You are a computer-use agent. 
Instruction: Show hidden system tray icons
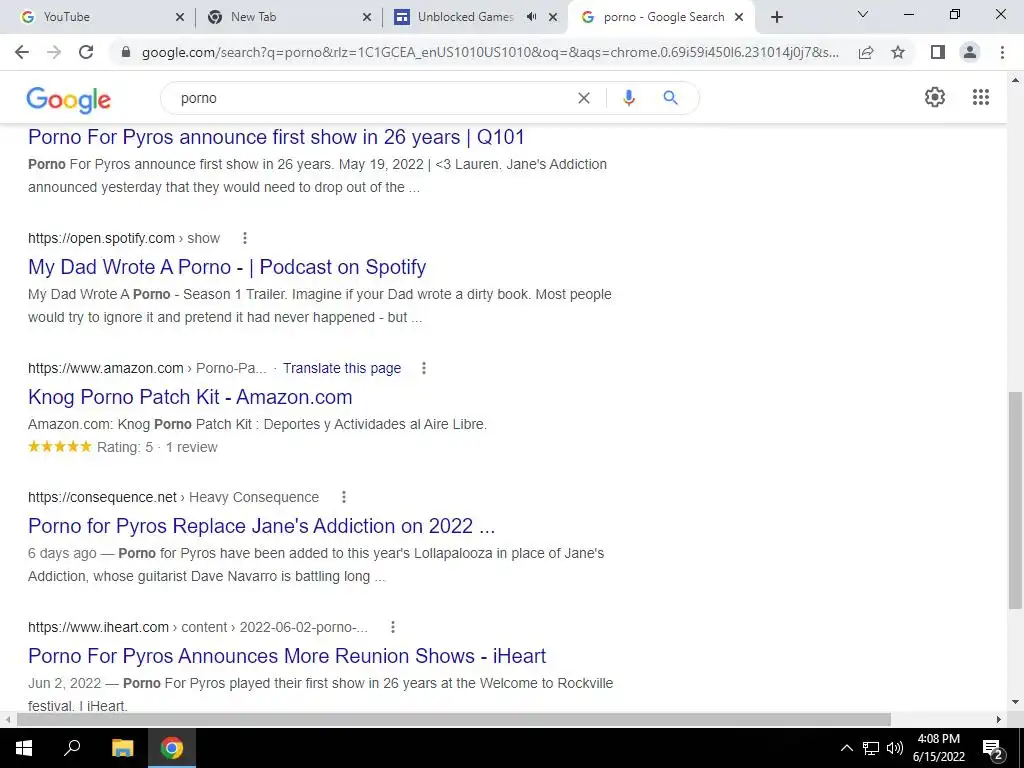[x=846, y=748]
